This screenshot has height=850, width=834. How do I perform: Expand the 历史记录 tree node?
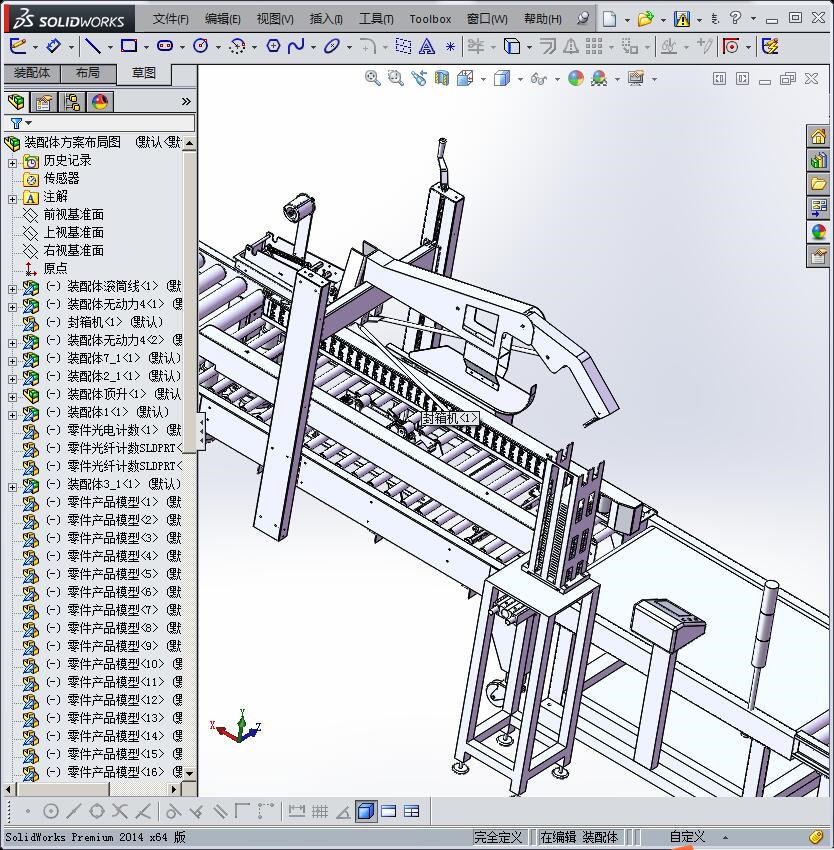tap(12, 162)
